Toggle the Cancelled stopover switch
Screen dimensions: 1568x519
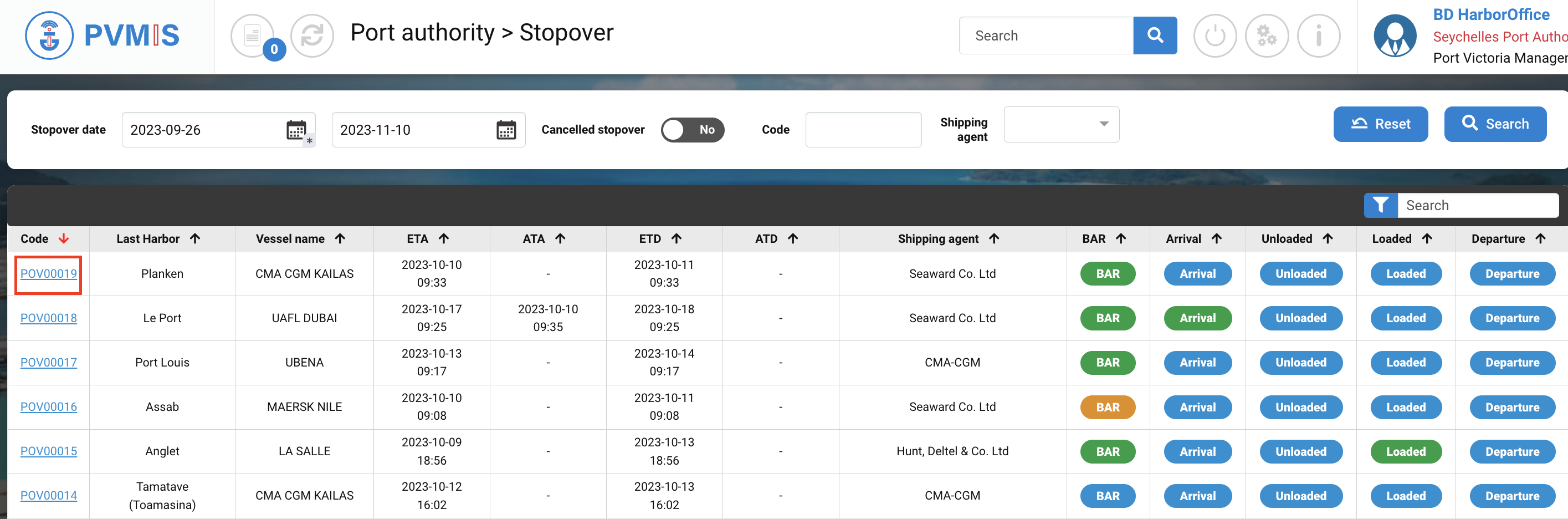coord(692,130)
